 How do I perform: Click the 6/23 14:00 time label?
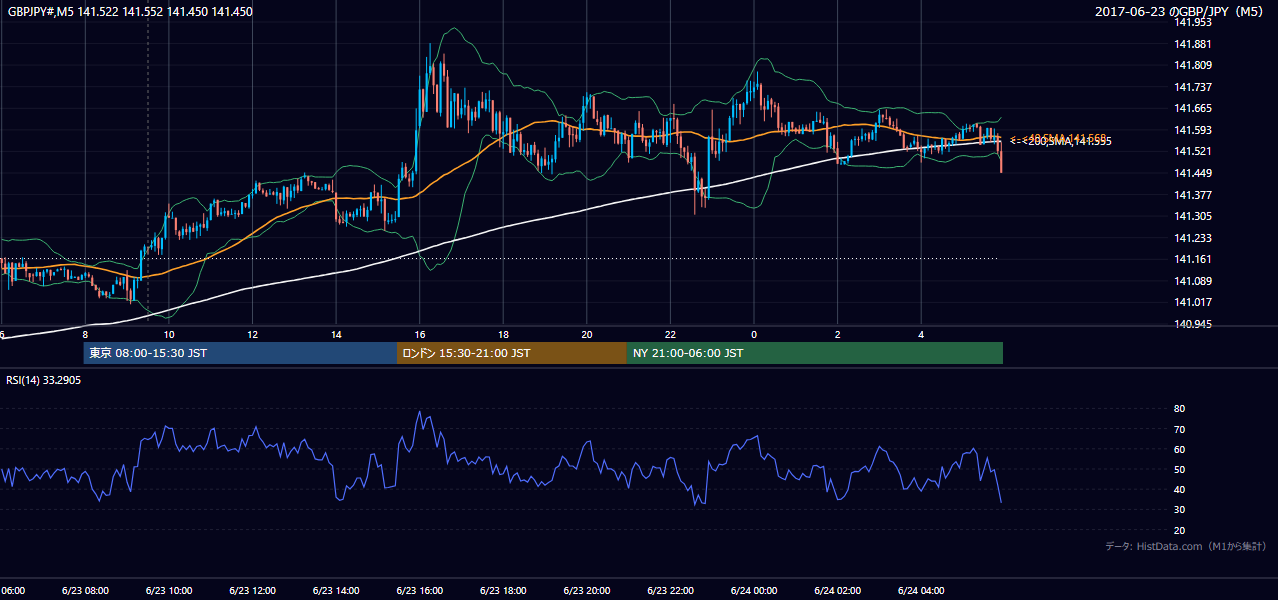[335, 591]
